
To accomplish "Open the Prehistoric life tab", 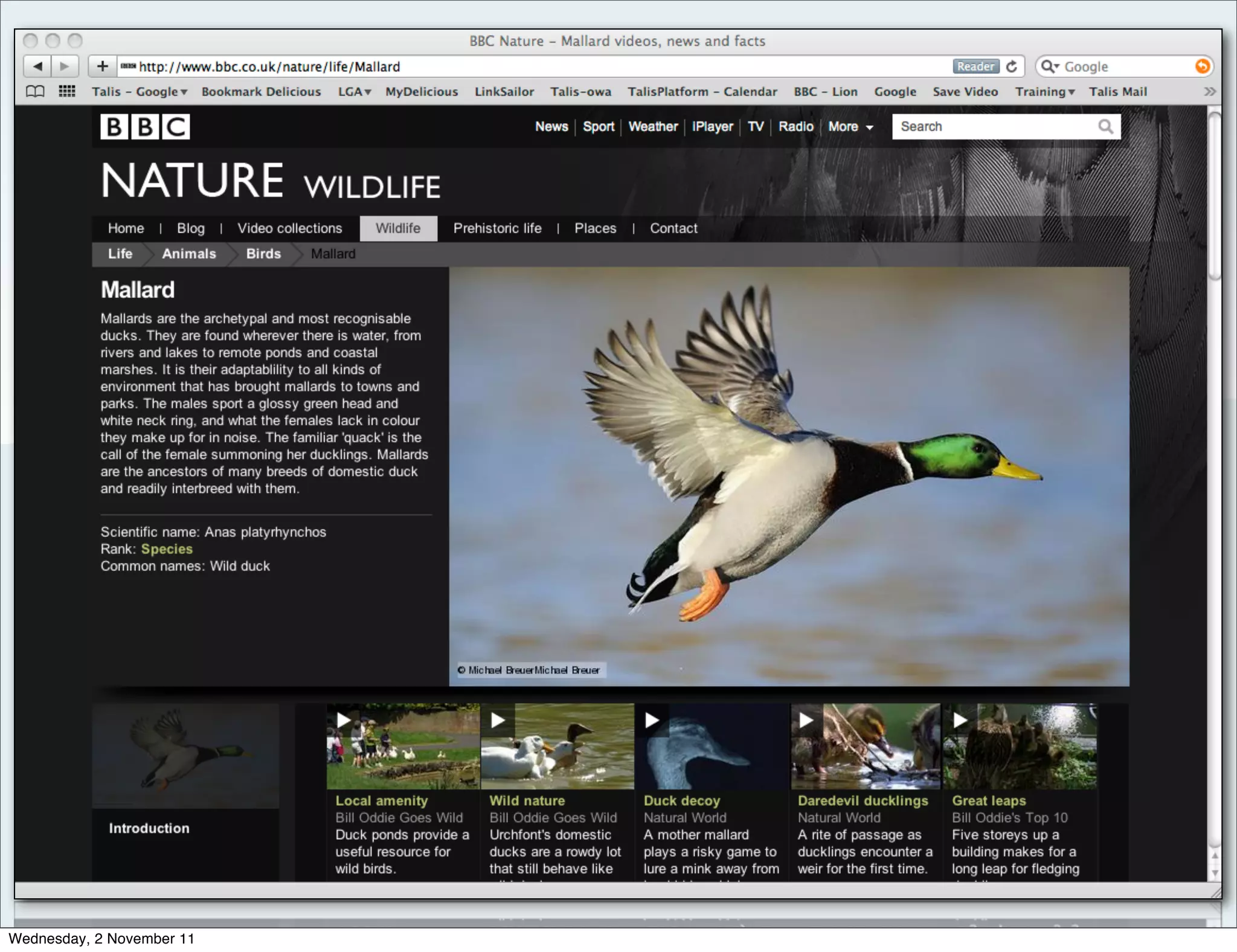I will click(x=497, y=228).
